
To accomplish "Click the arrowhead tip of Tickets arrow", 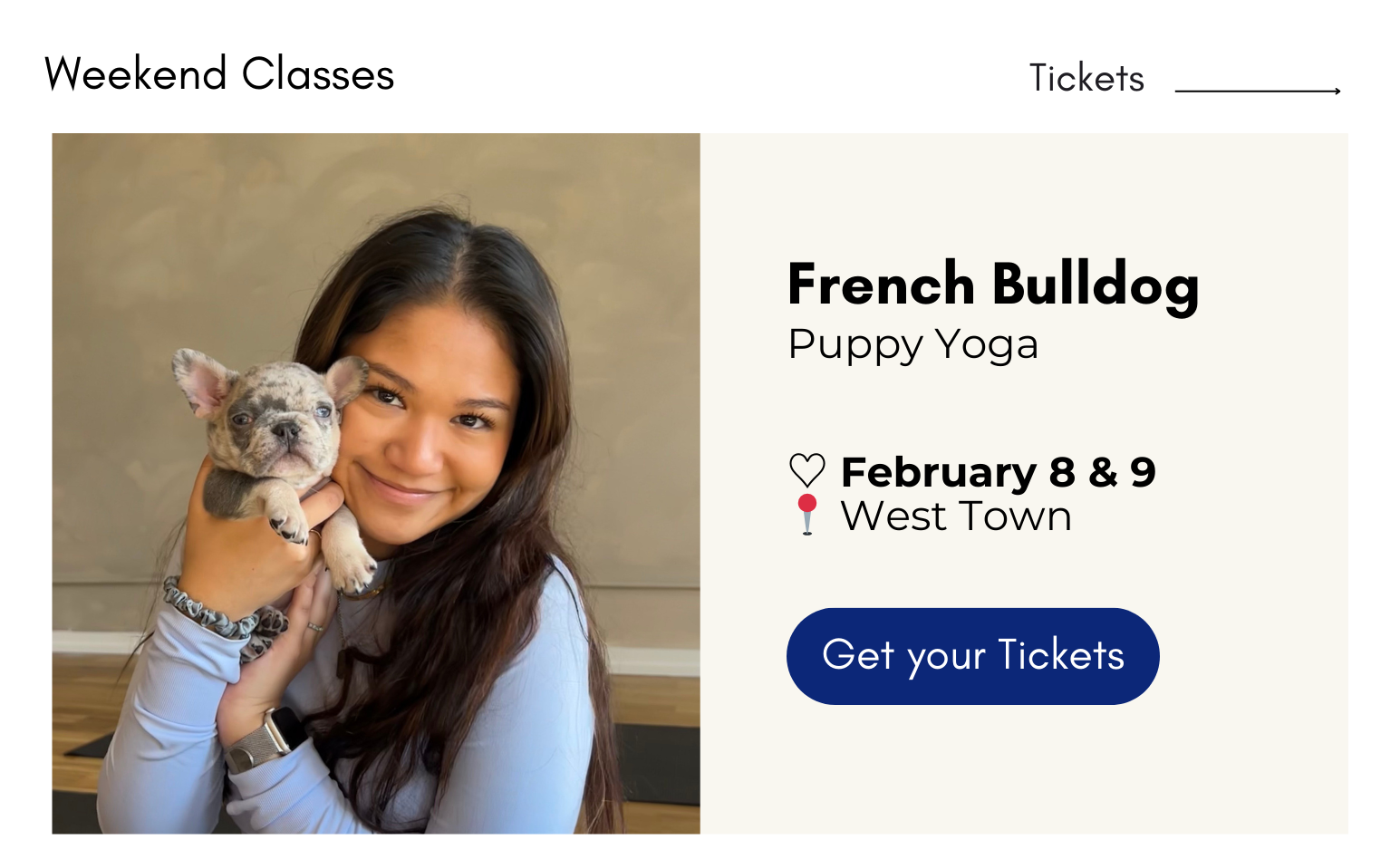I will point(1337,91).
